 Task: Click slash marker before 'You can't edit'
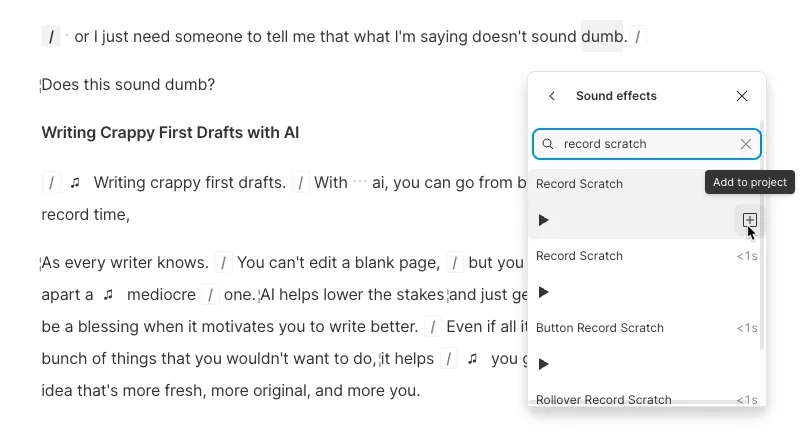click(x=223, y=263)
